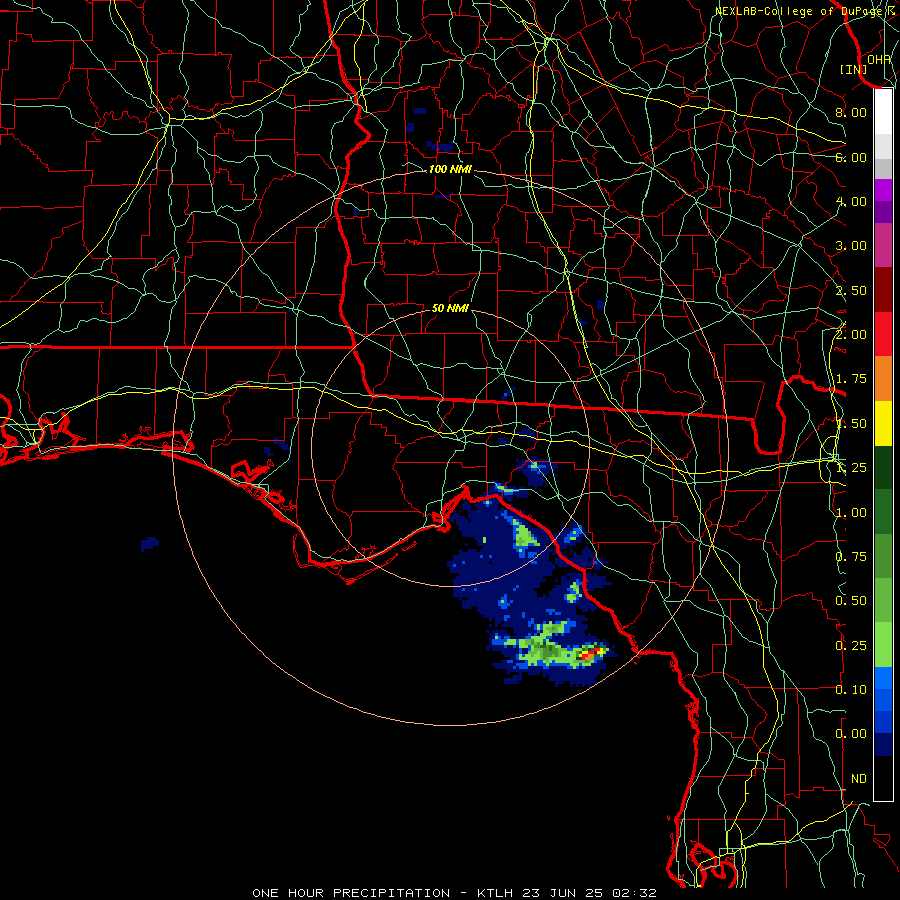Screen dimensions: 900x900
Task: Click the 8.00 legend value
Action: [851, 112]
